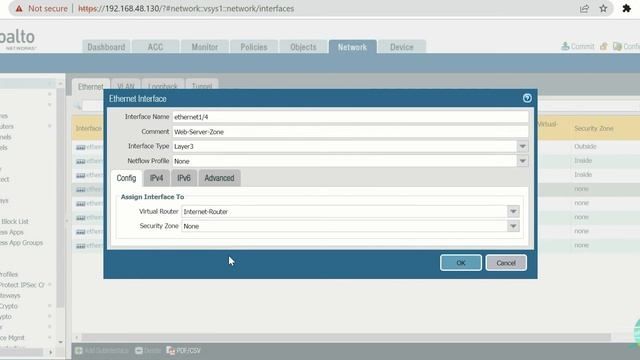640x360 pixels.
Task: Bookmark page with star icon
Action: click(603, 9)
